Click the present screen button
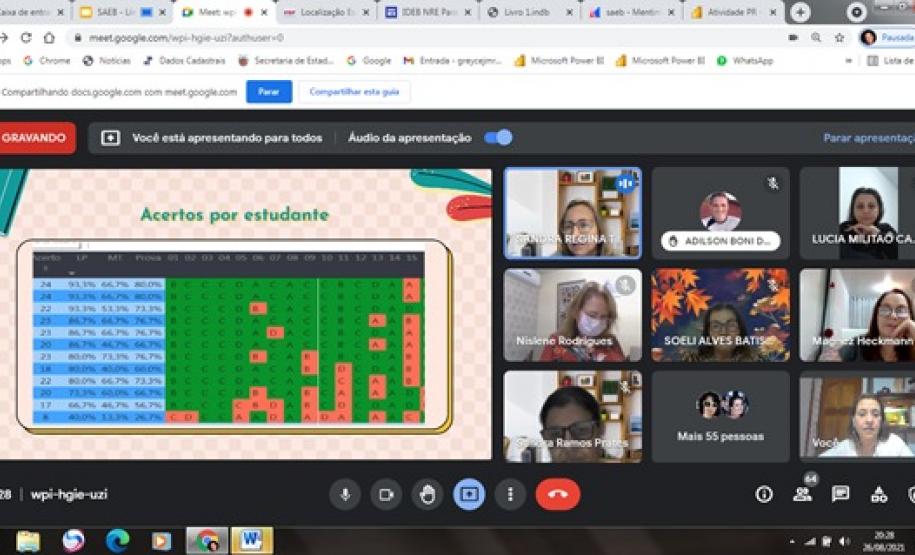 pyautogui.click(x=468, y=494)
